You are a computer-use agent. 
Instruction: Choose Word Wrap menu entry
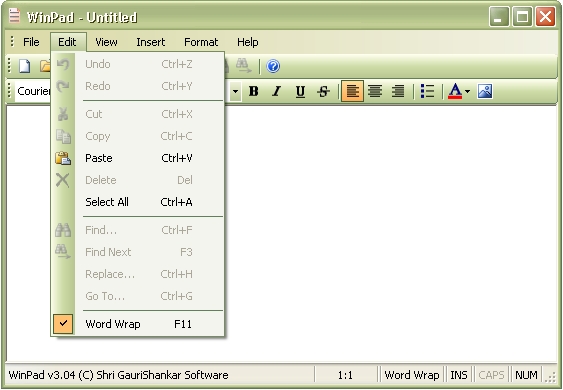138,324
